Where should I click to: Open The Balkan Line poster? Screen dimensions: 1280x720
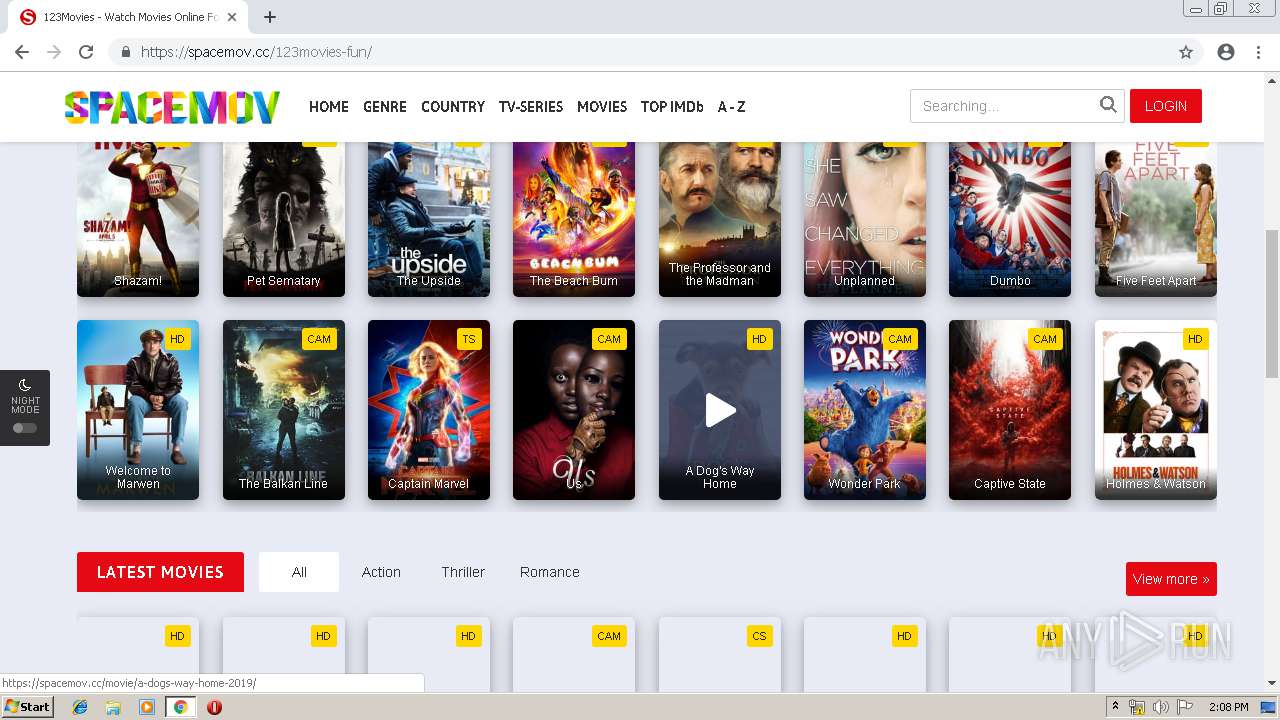[x=284, y=410]
